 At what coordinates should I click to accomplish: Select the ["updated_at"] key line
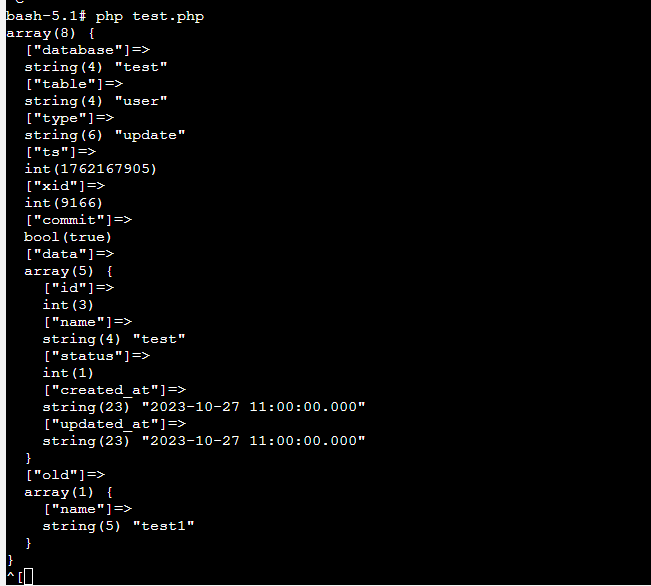(x=114, y=424)
